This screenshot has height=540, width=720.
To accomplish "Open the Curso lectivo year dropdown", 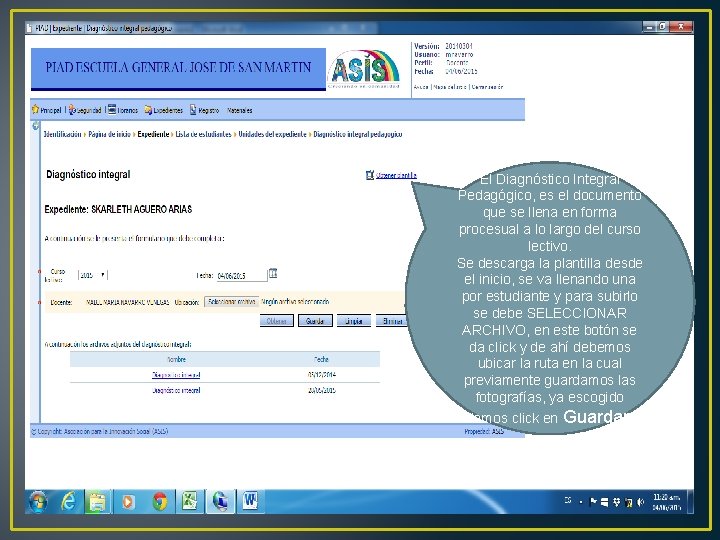I will click(x=93, y=275).
